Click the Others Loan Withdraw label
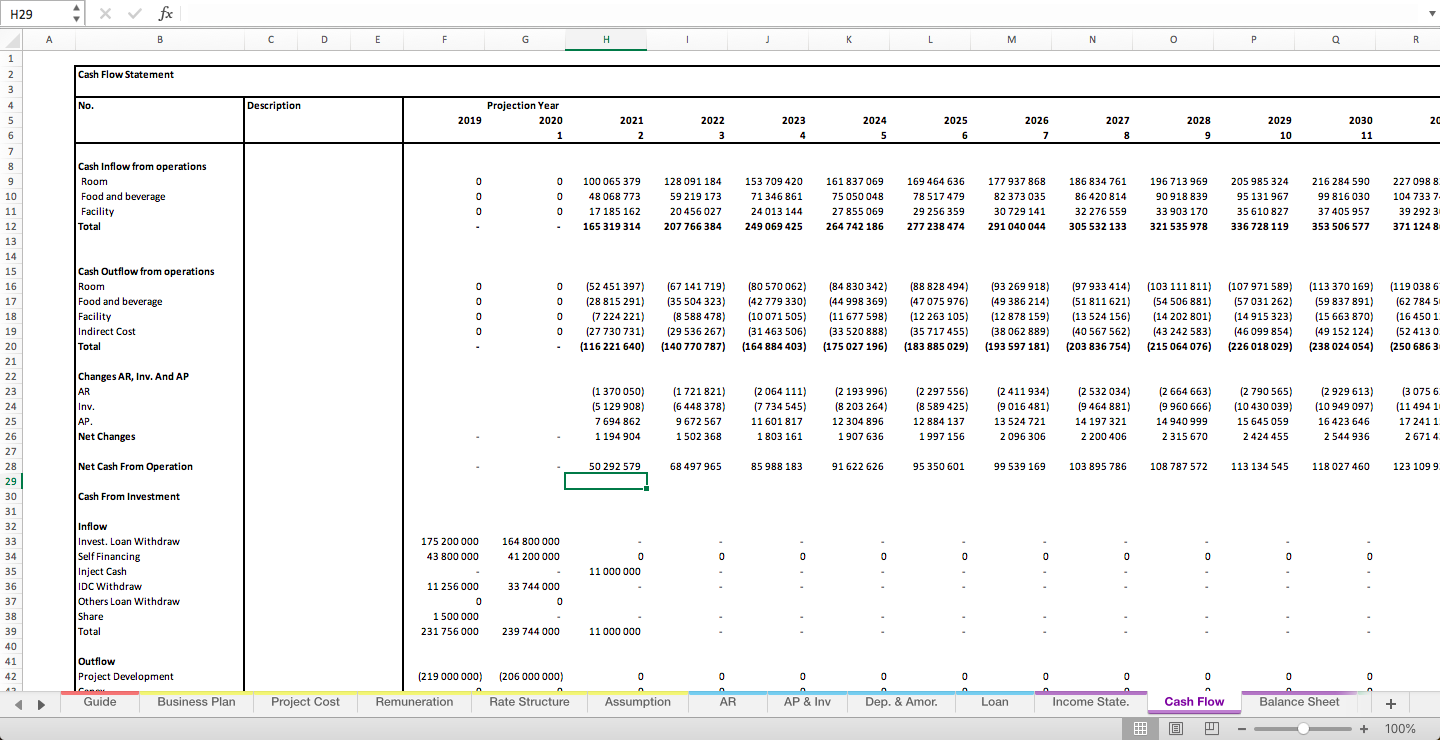 129,601
